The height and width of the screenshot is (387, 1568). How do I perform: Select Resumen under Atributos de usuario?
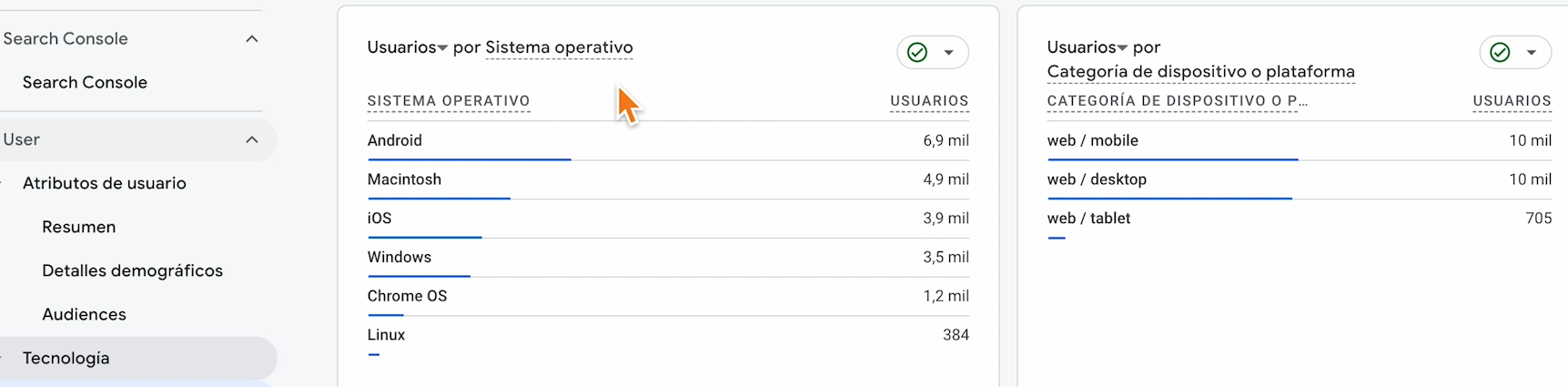78,227
